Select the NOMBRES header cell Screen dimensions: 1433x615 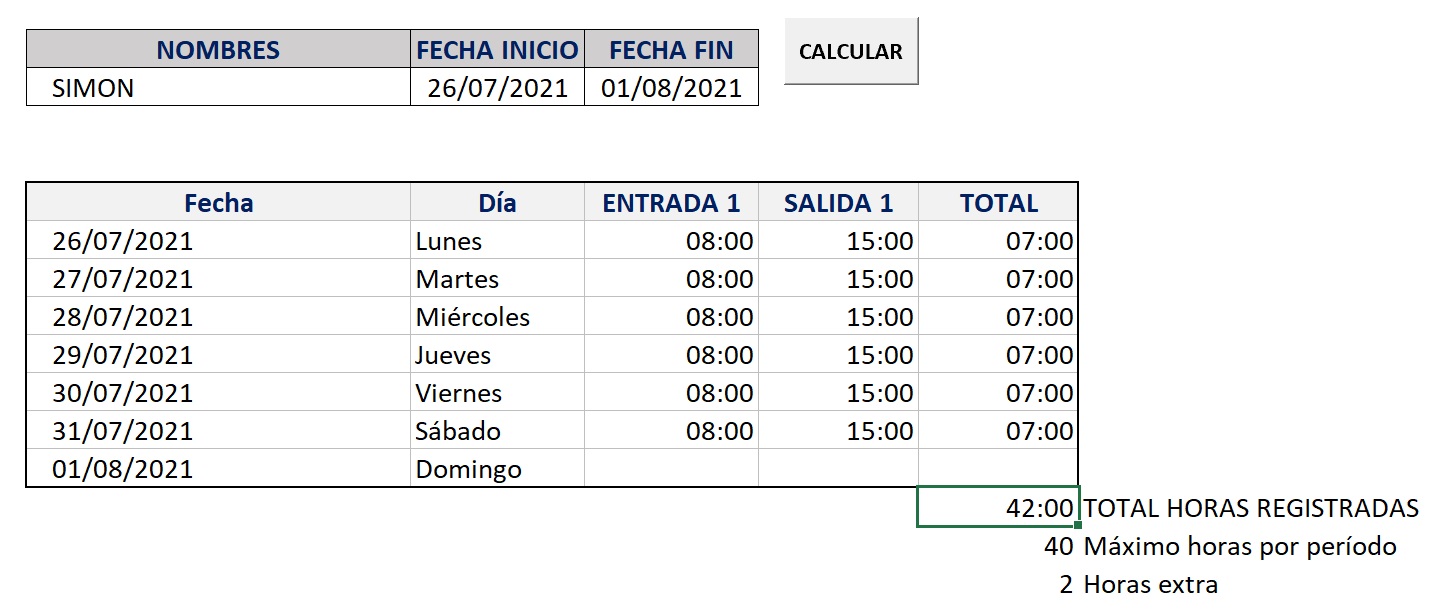[218, 50]
